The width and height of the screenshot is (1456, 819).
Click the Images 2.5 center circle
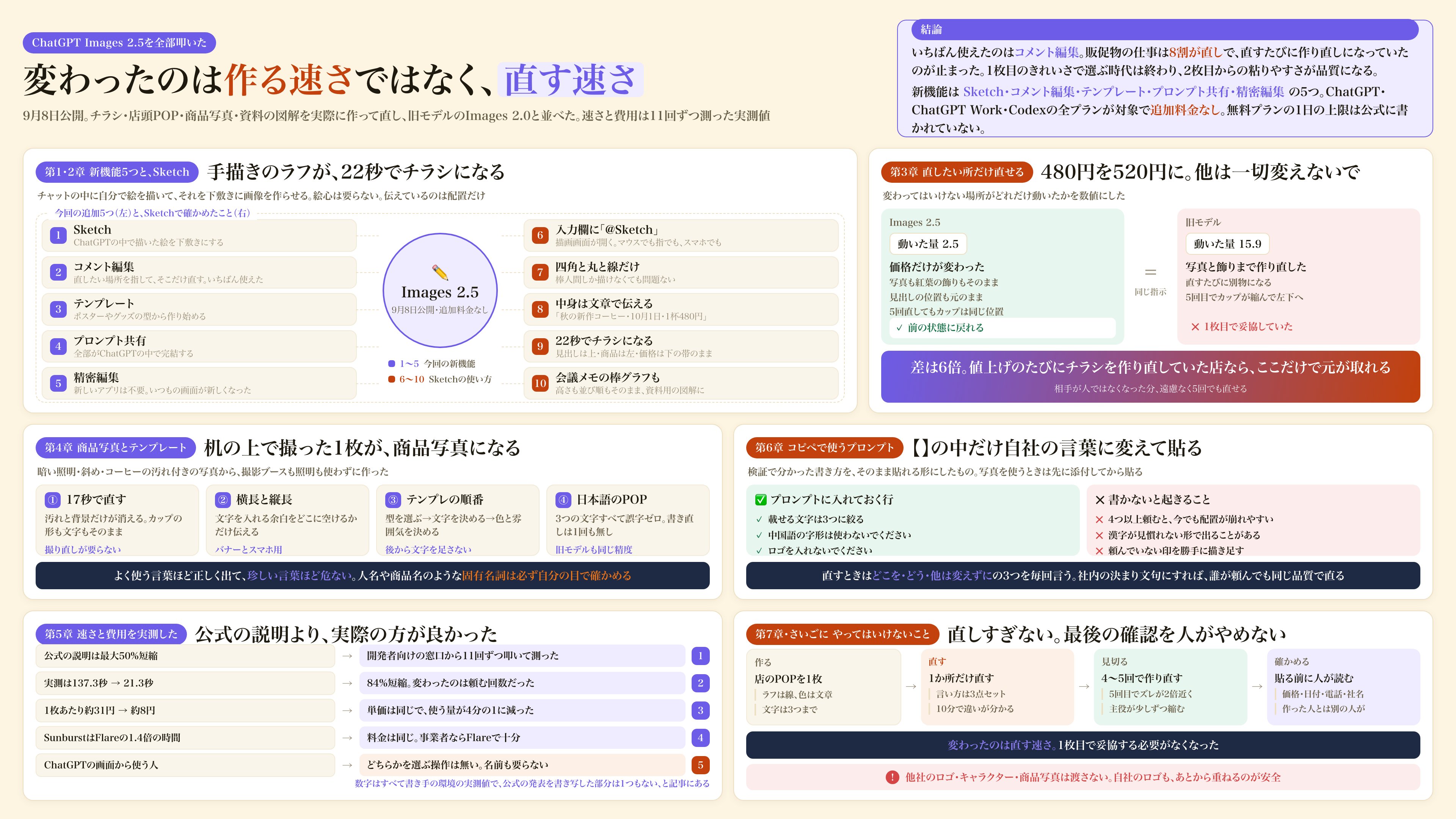(x=440, y=290)
